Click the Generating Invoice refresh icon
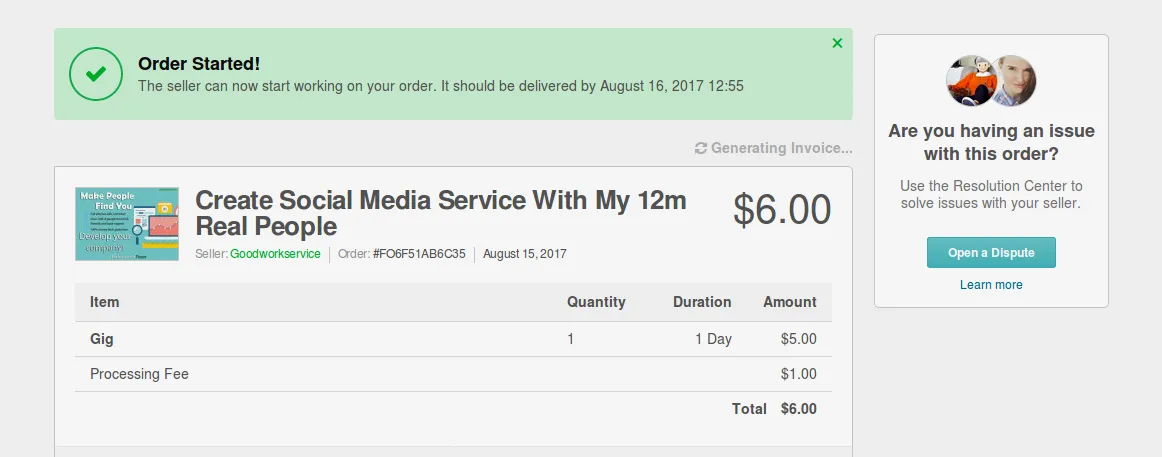This screenshot has width=1162, height=457. (x=700, y=148)
